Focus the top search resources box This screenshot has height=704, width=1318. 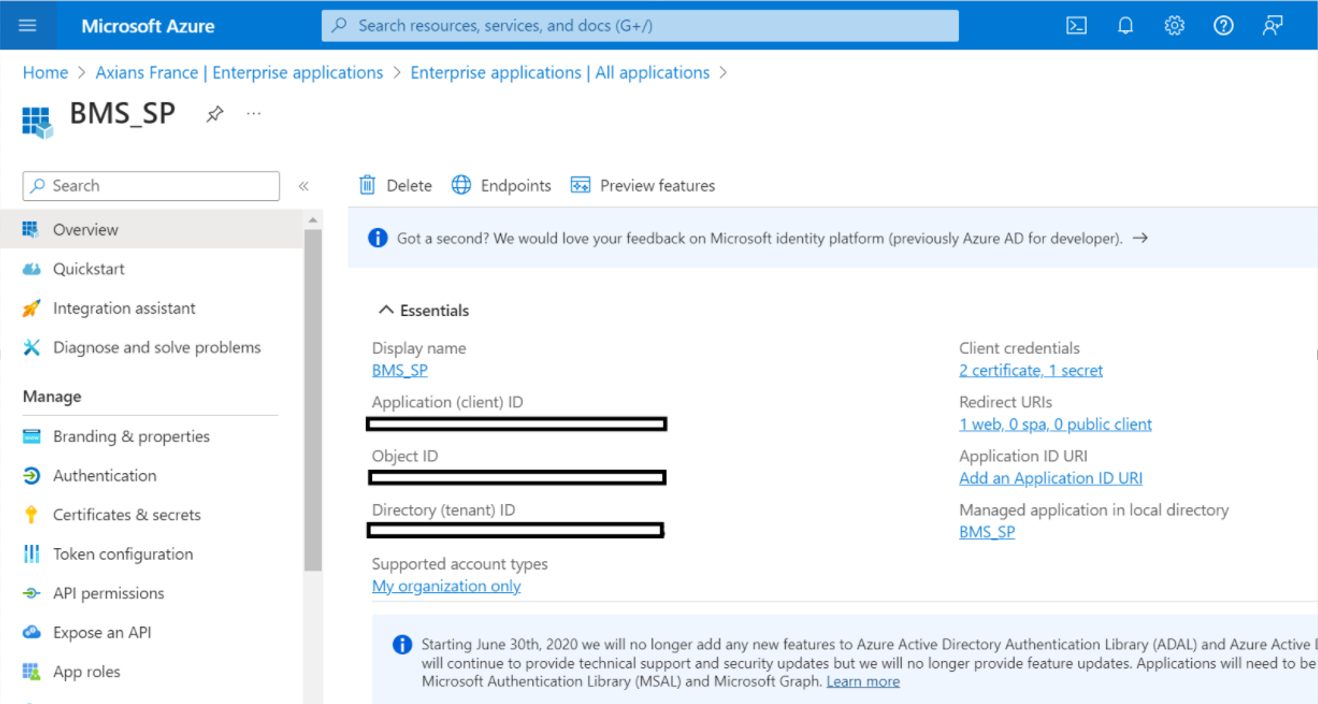pos(640,26)
